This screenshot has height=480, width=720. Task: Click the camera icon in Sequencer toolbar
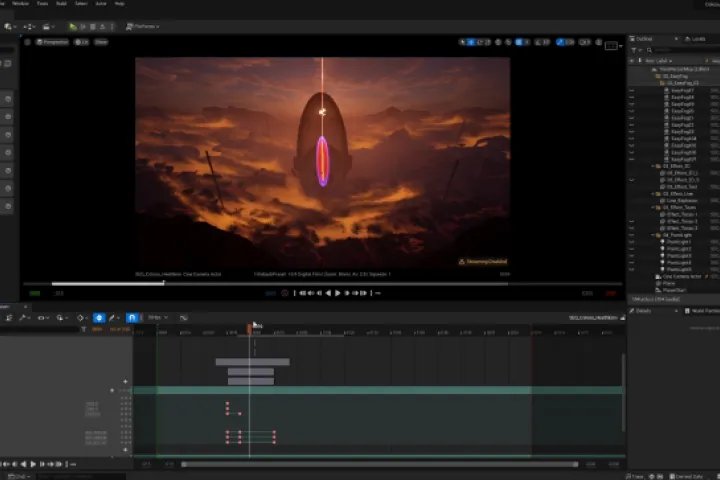click(x=41, y=317)
